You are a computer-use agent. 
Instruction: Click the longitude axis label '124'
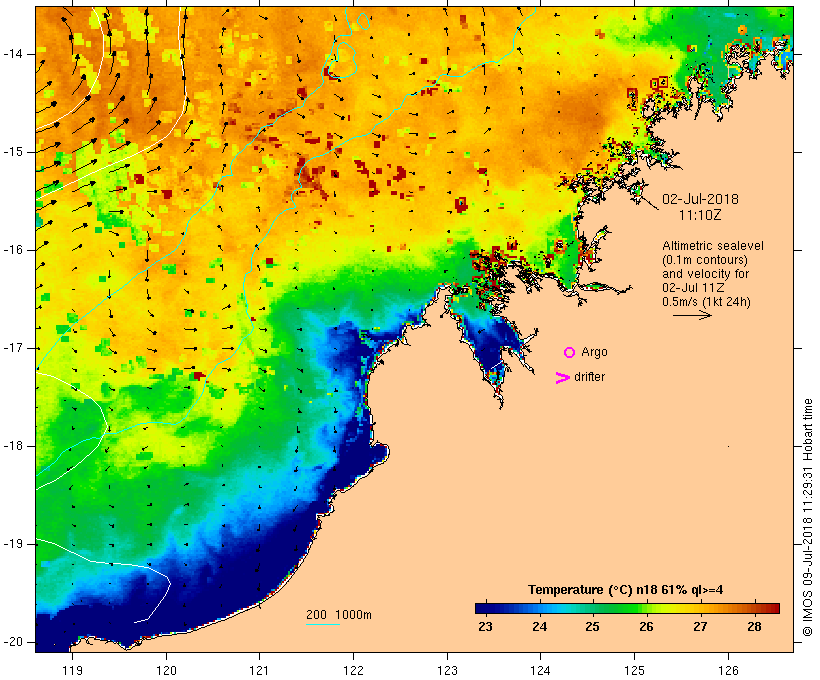pyautogui.click(x=540, y=670)
